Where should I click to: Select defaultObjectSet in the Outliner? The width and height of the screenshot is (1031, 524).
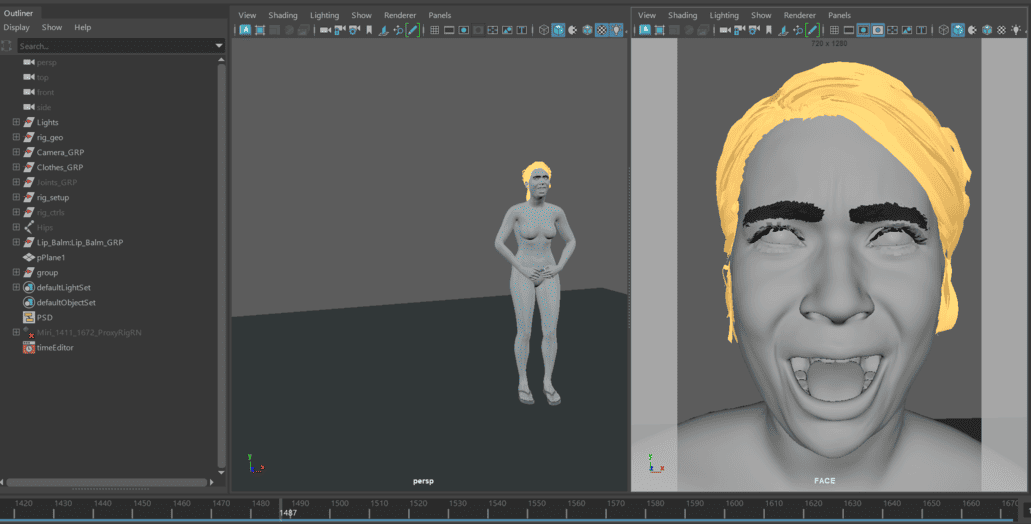[66, 302]
